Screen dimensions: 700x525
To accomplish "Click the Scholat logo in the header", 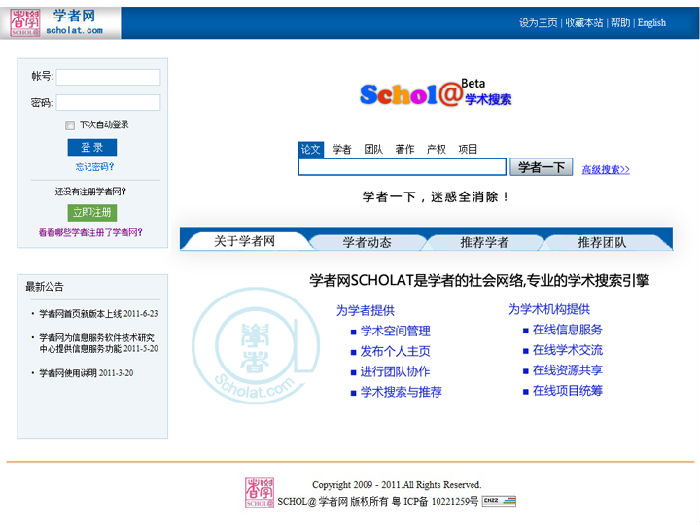I will [x=60, y=23].
